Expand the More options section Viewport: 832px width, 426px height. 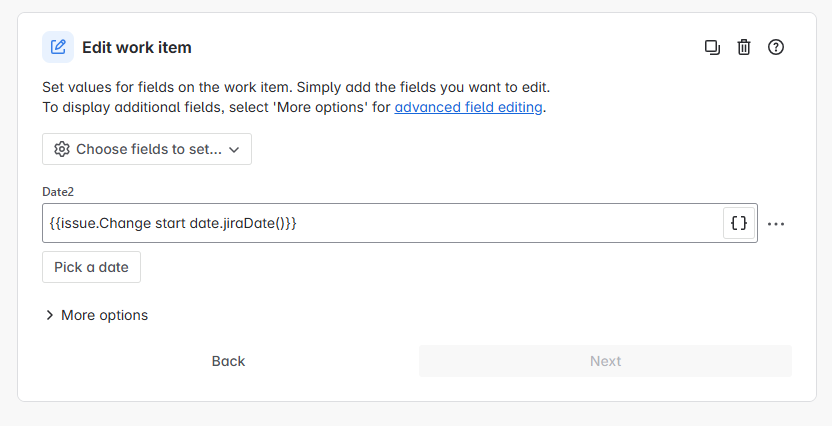pos(97,315)
